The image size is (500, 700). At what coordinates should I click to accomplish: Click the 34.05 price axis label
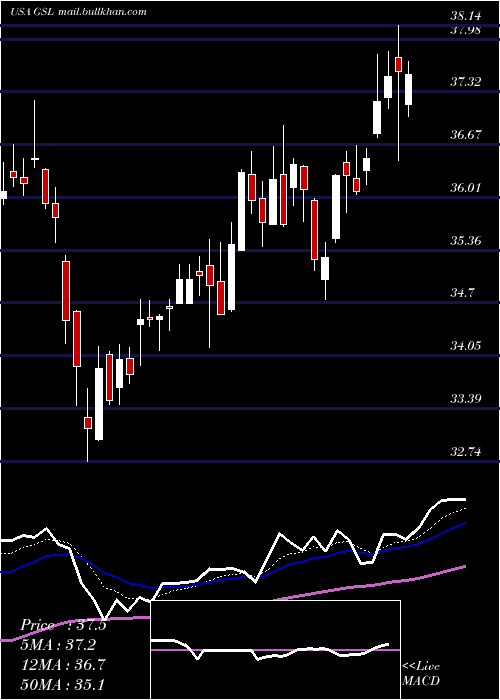[465, 346]
